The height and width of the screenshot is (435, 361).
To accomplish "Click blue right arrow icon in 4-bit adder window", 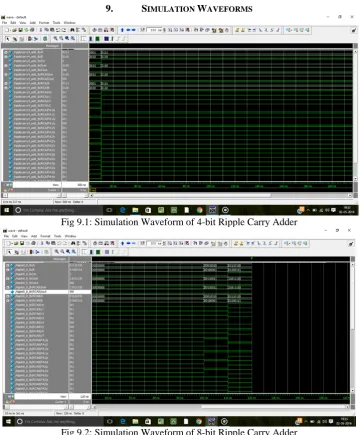I will pos(134,30).
